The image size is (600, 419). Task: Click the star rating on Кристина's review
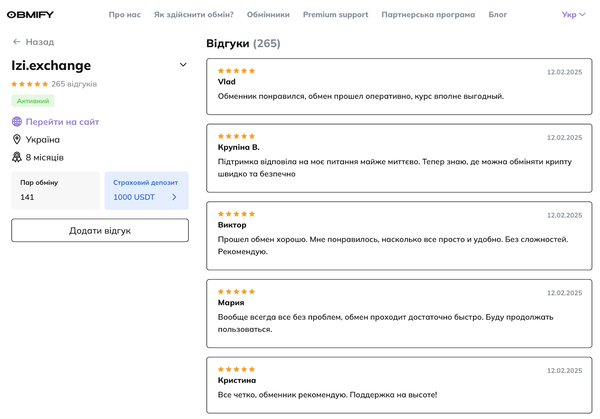[236, 369]
